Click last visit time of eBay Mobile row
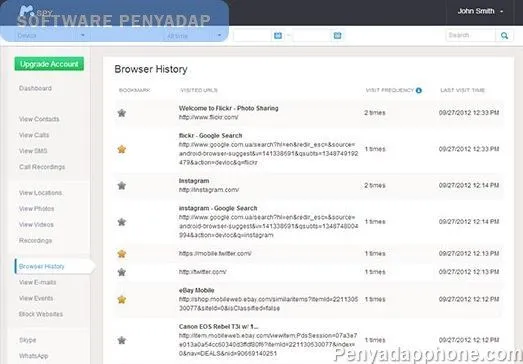523x364 pixels. tap(469, 299)
